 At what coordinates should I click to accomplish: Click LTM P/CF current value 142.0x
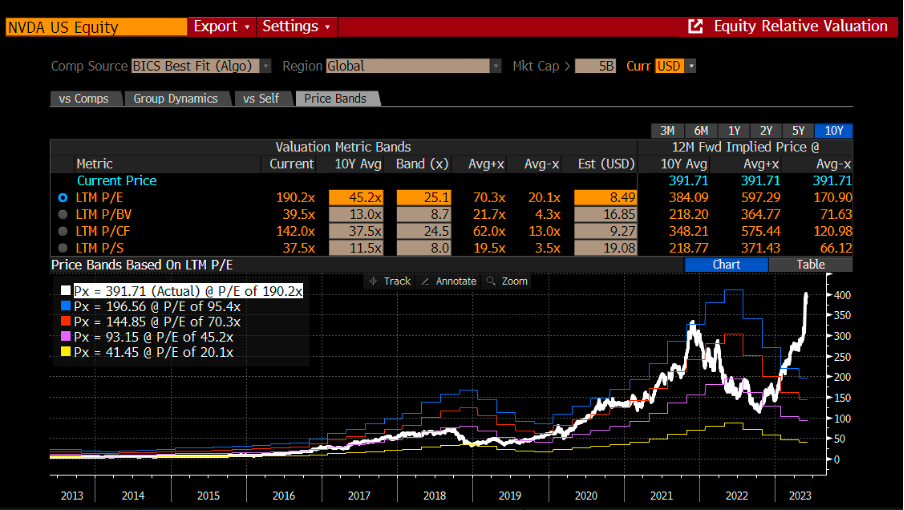295,231
